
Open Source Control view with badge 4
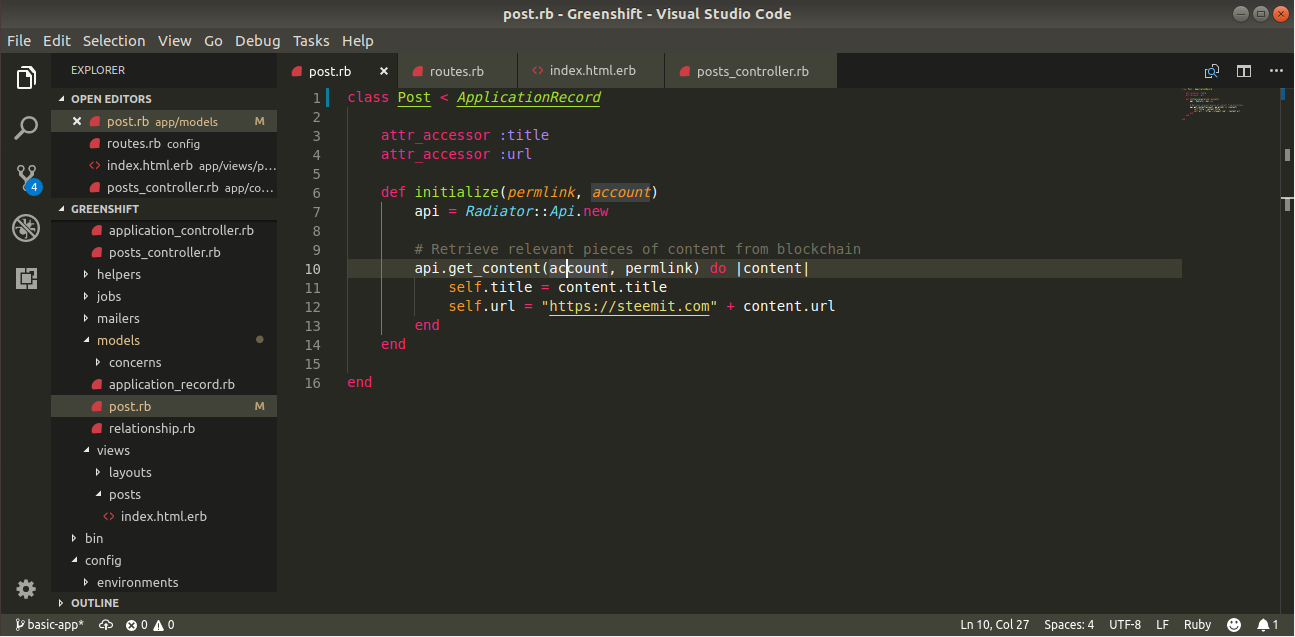point(27,178)
